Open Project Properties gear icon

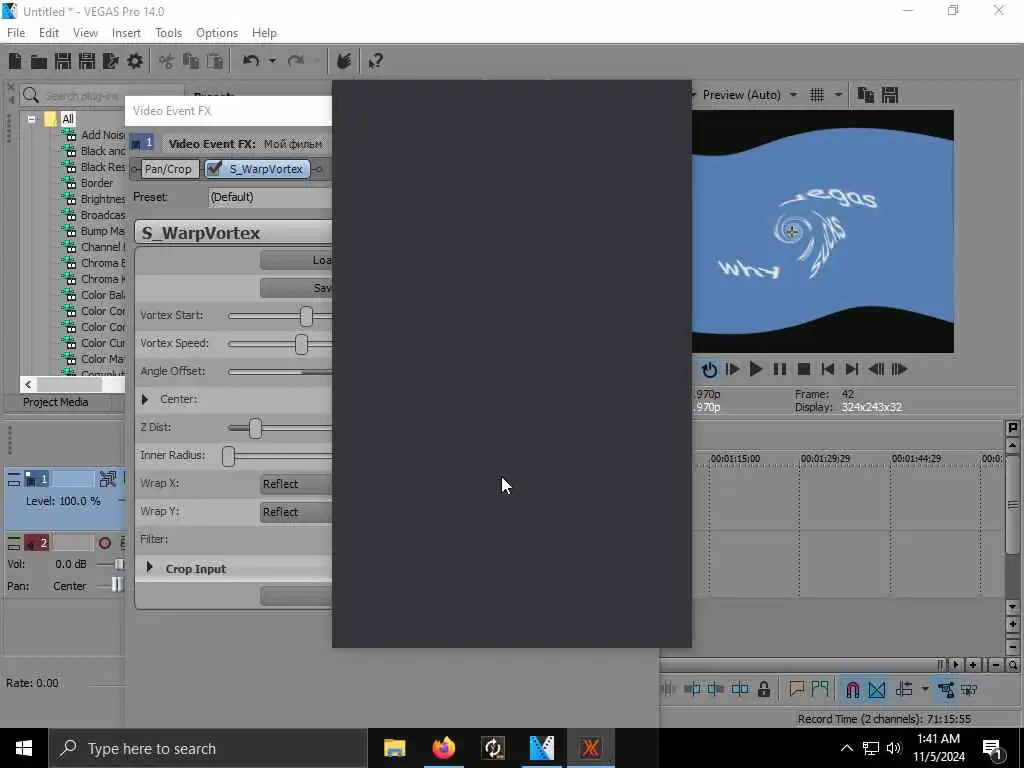pos(135,61)
